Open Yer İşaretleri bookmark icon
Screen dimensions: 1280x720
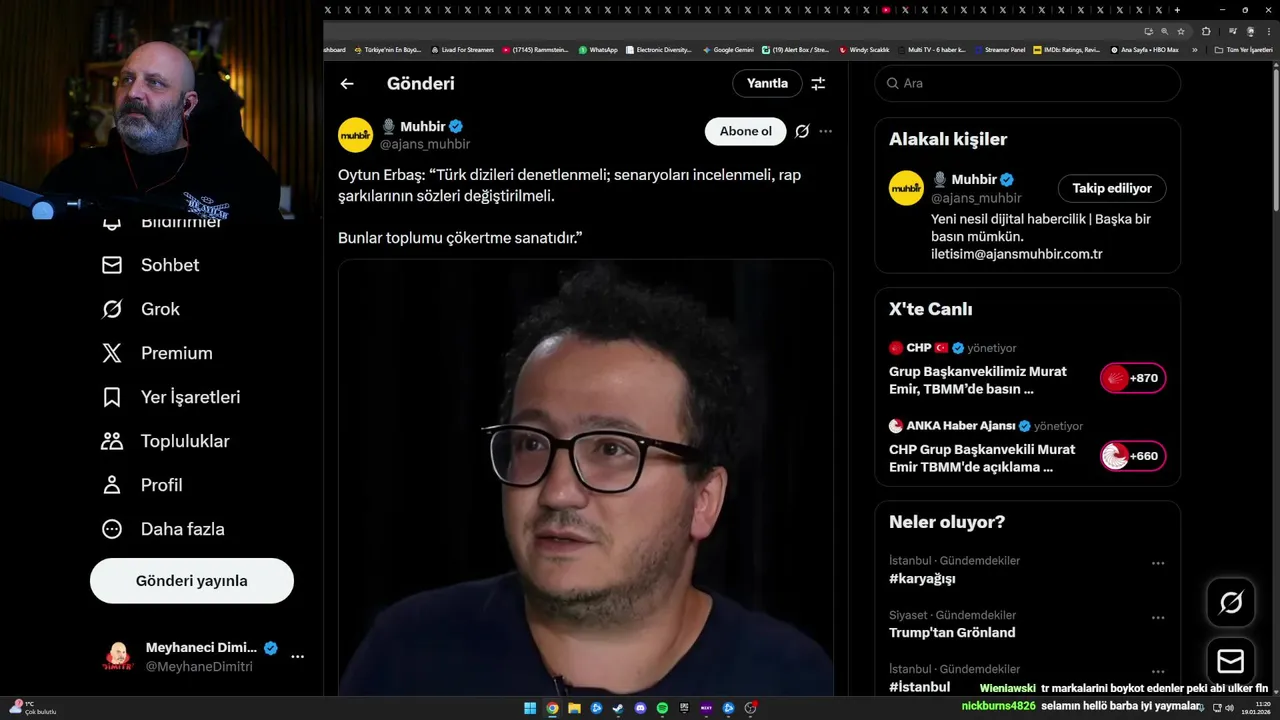112,397
